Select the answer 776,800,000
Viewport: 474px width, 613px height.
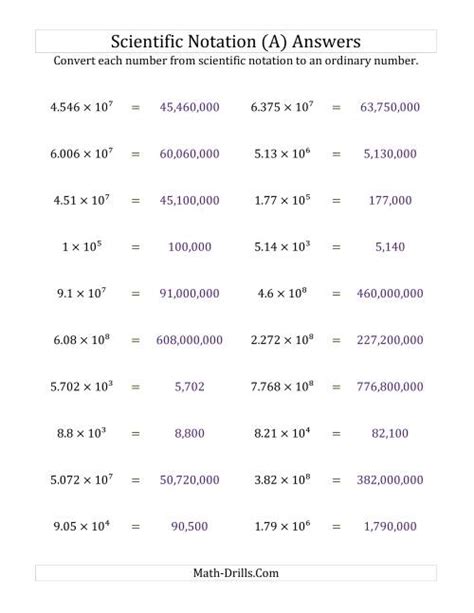(390, 387)
